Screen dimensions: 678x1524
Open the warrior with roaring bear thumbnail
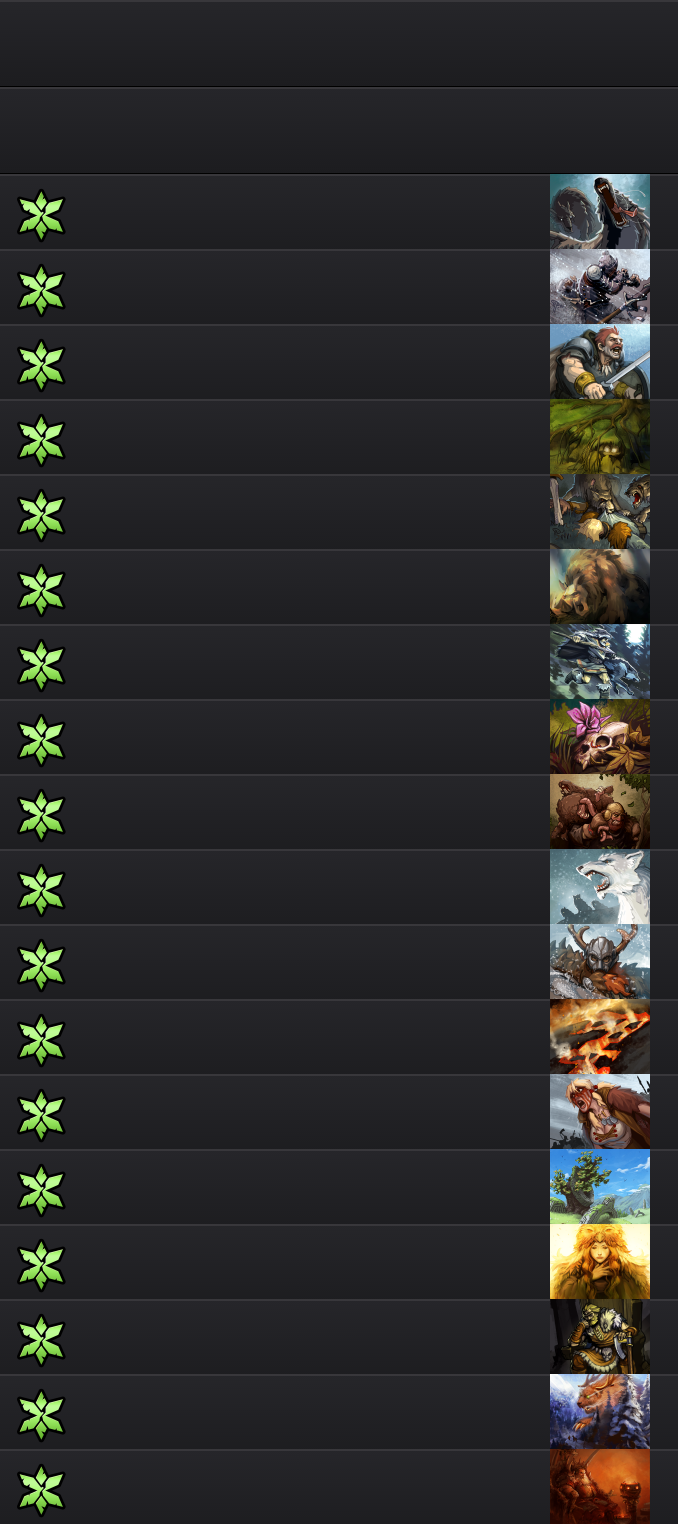coord(600,512)
